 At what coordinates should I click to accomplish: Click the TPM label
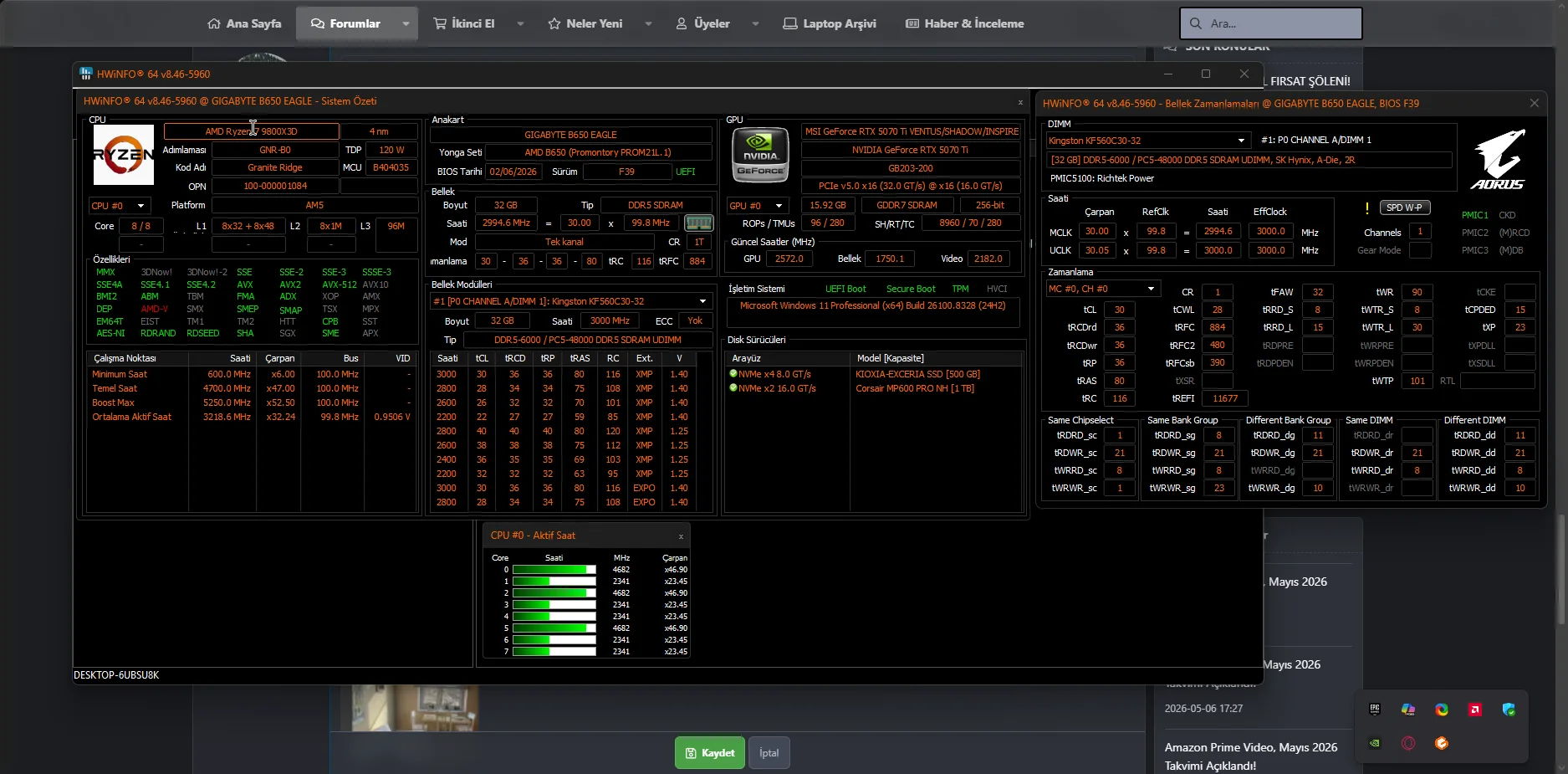point(960,289)
